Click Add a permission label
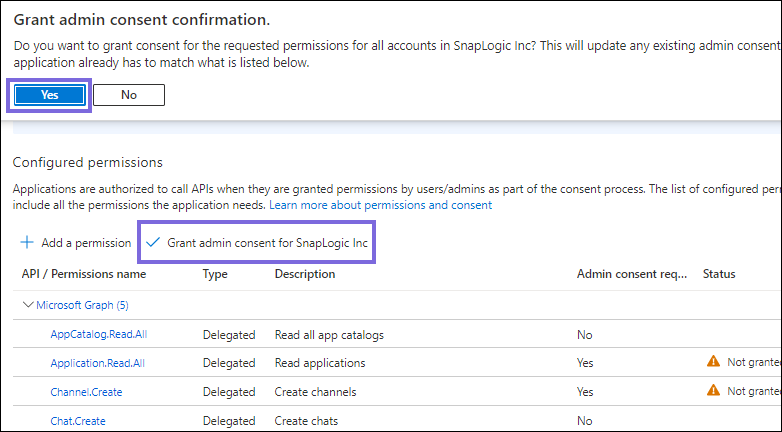Image resolution: width=782 pixels, height=432 pixels. click(x=86, y=243)
